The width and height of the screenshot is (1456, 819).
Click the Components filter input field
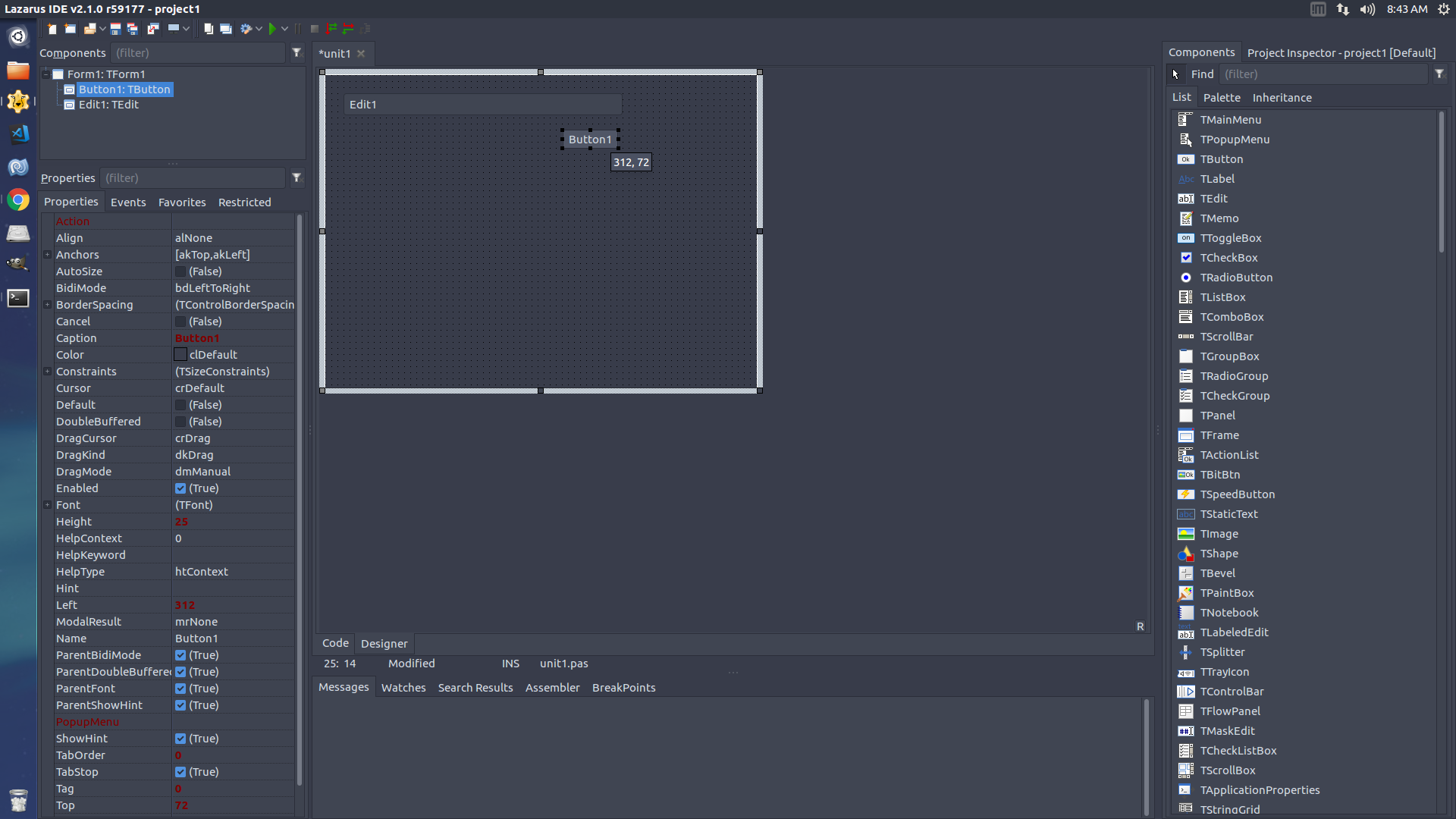(x=197, y=53)
